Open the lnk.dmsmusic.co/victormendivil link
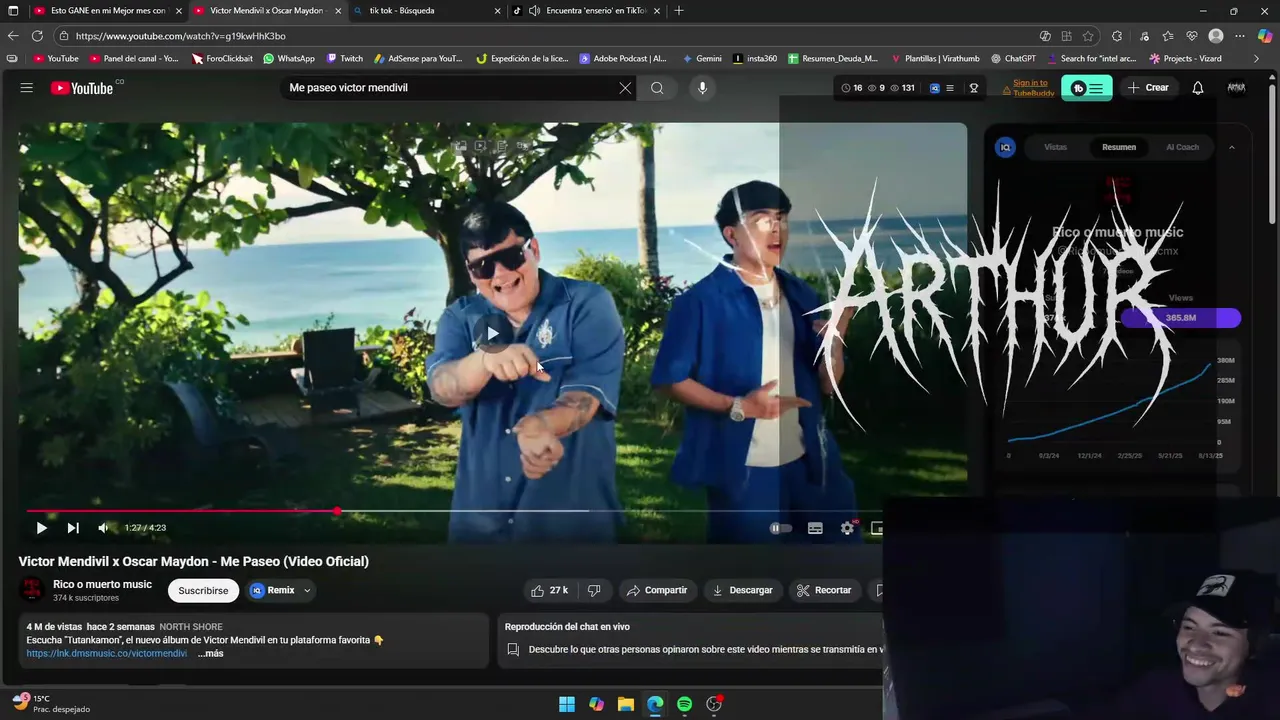The height and width of the screenshot is (720, 1280). pyautogui.click(x=106, y=653)
